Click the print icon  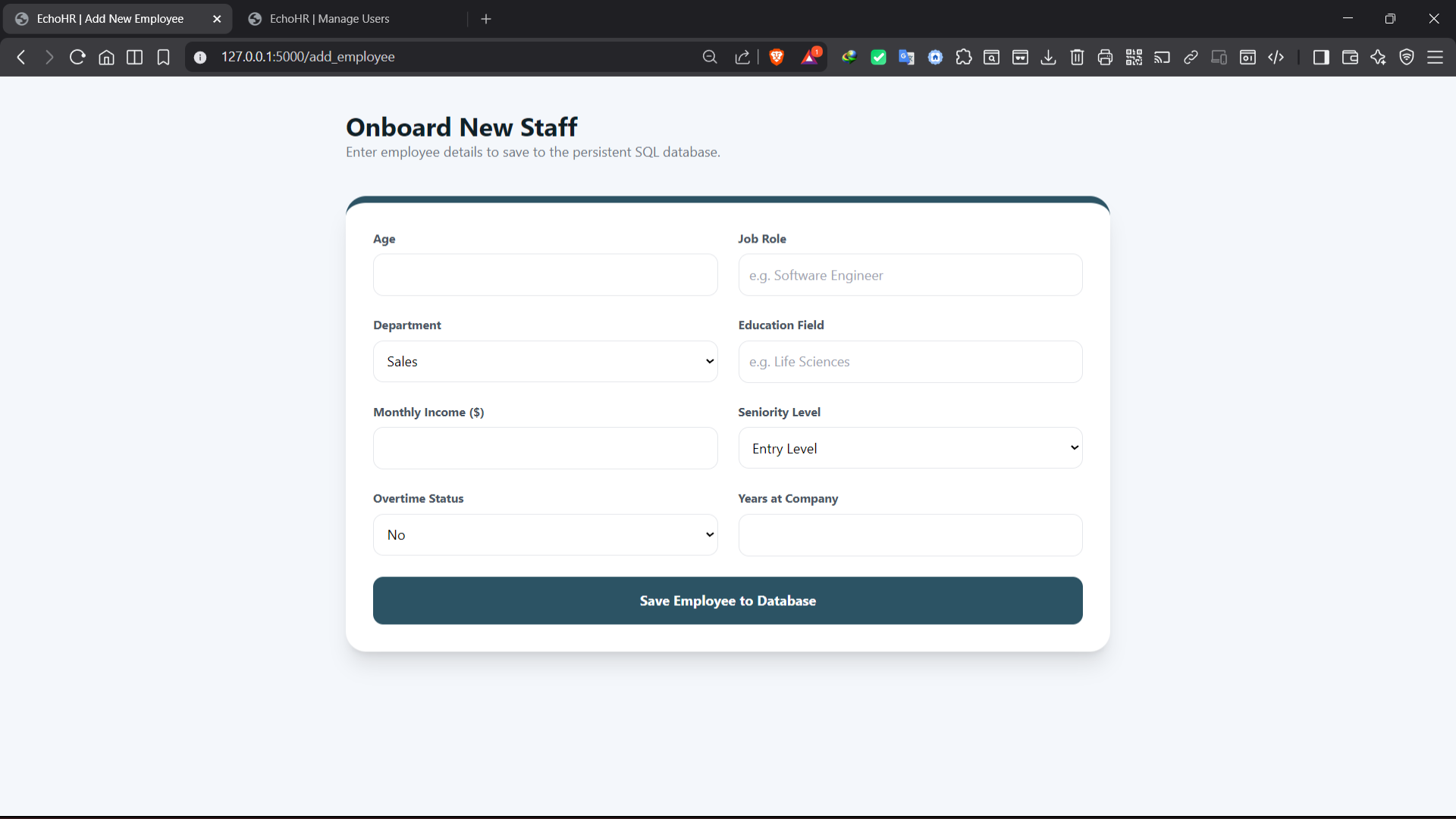coord(1105,57)
